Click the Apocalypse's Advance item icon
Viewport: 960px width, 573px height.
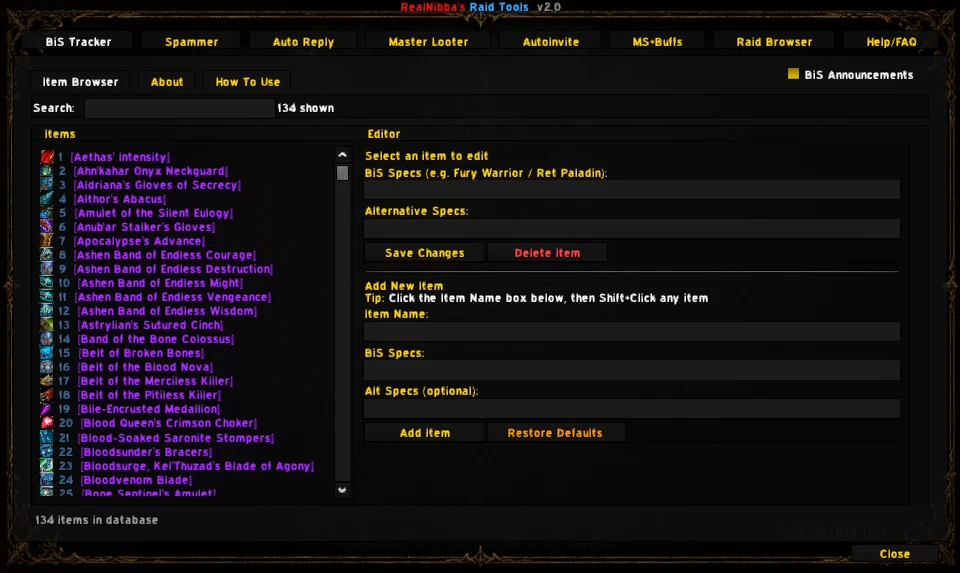pyautogui.click(x=47, y=241)
